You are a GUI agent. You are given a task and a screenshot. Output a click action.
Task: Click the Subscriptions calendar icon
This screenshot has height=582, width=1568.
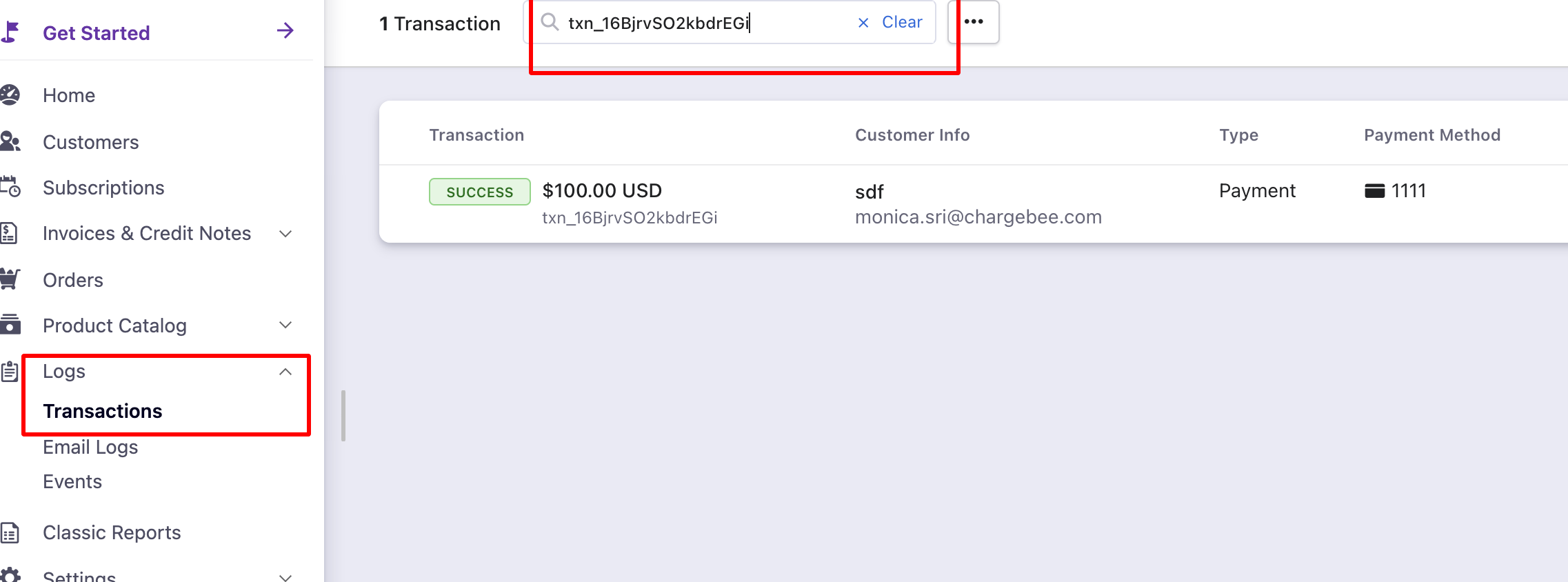pyautogui.click(x=10, y=187)
